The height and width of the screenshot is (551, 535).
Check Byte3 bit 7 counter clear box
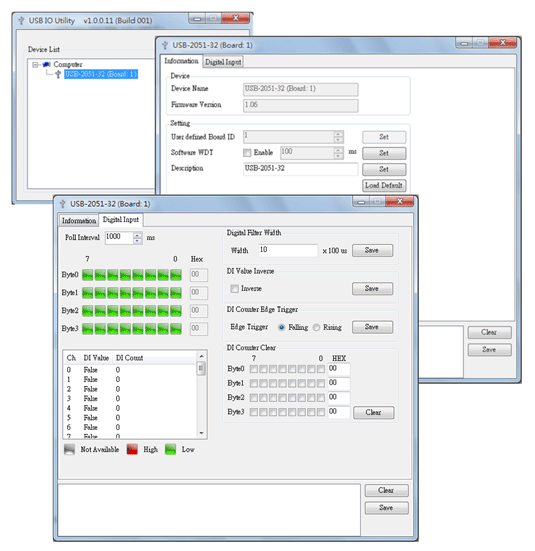pos(253,413)
